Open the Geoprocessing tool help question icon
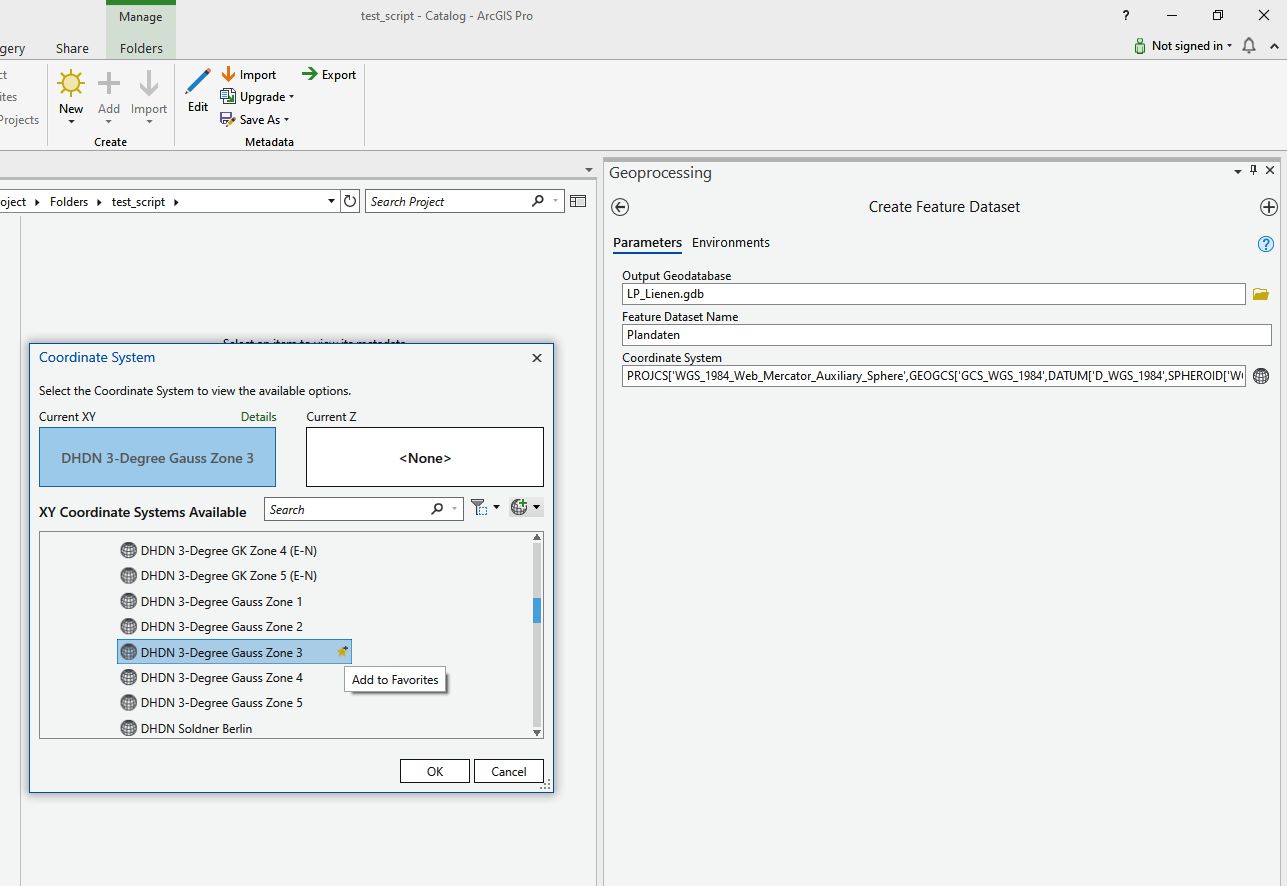 (1265, 244)
